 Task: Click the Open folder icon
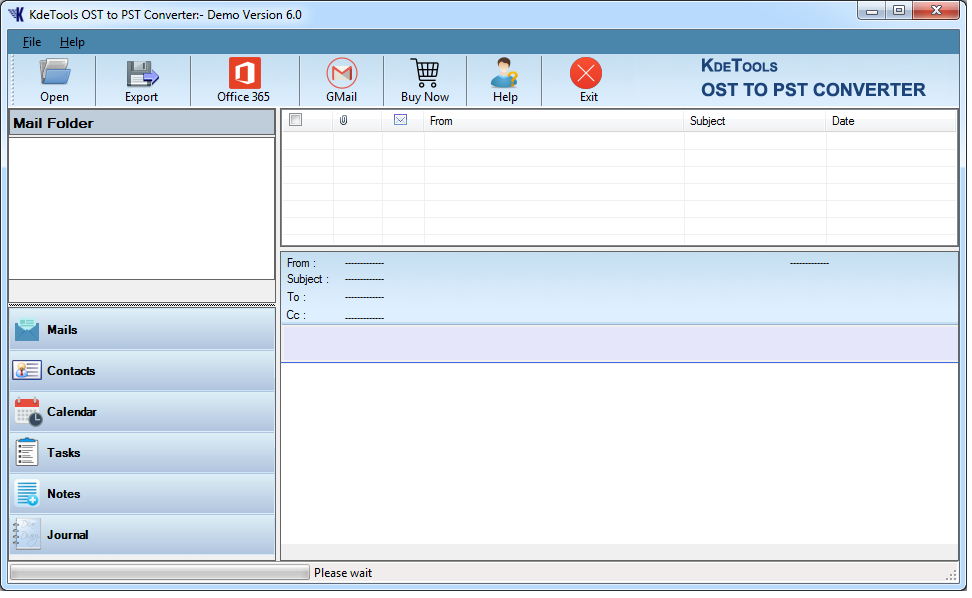click(55, 73)
